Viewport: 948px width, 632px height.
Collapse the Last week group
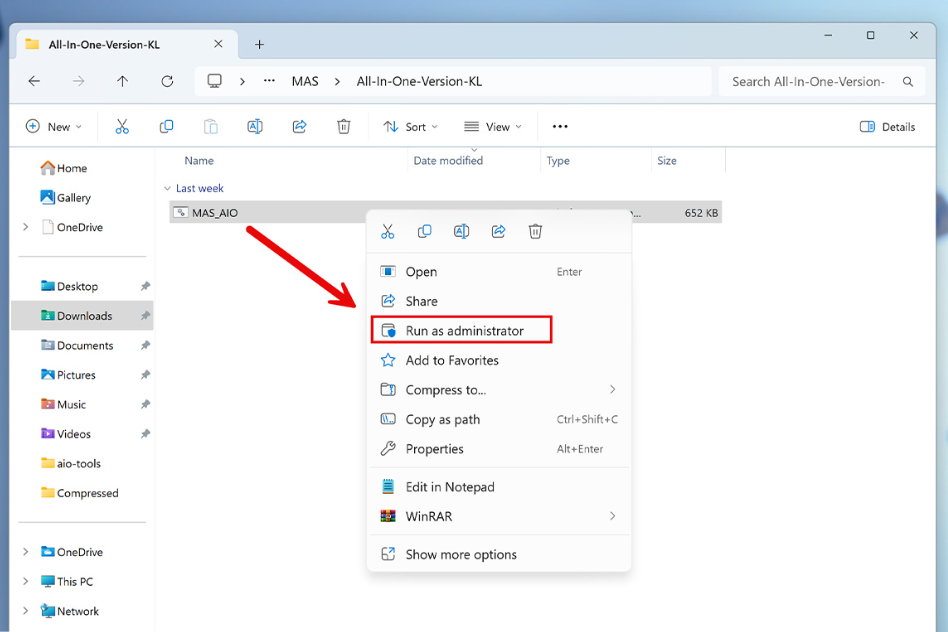pyautogui.click(x=168, y=188)
